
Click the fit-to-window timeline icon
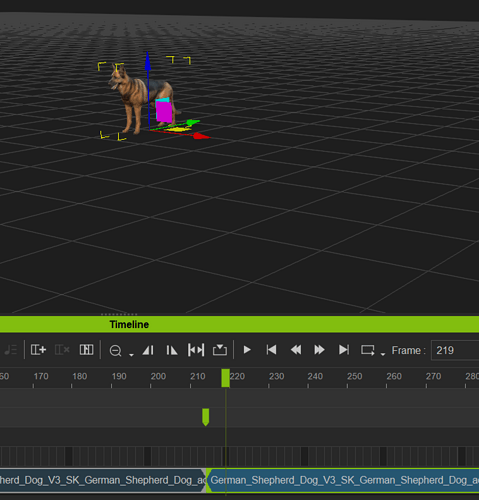196,350
